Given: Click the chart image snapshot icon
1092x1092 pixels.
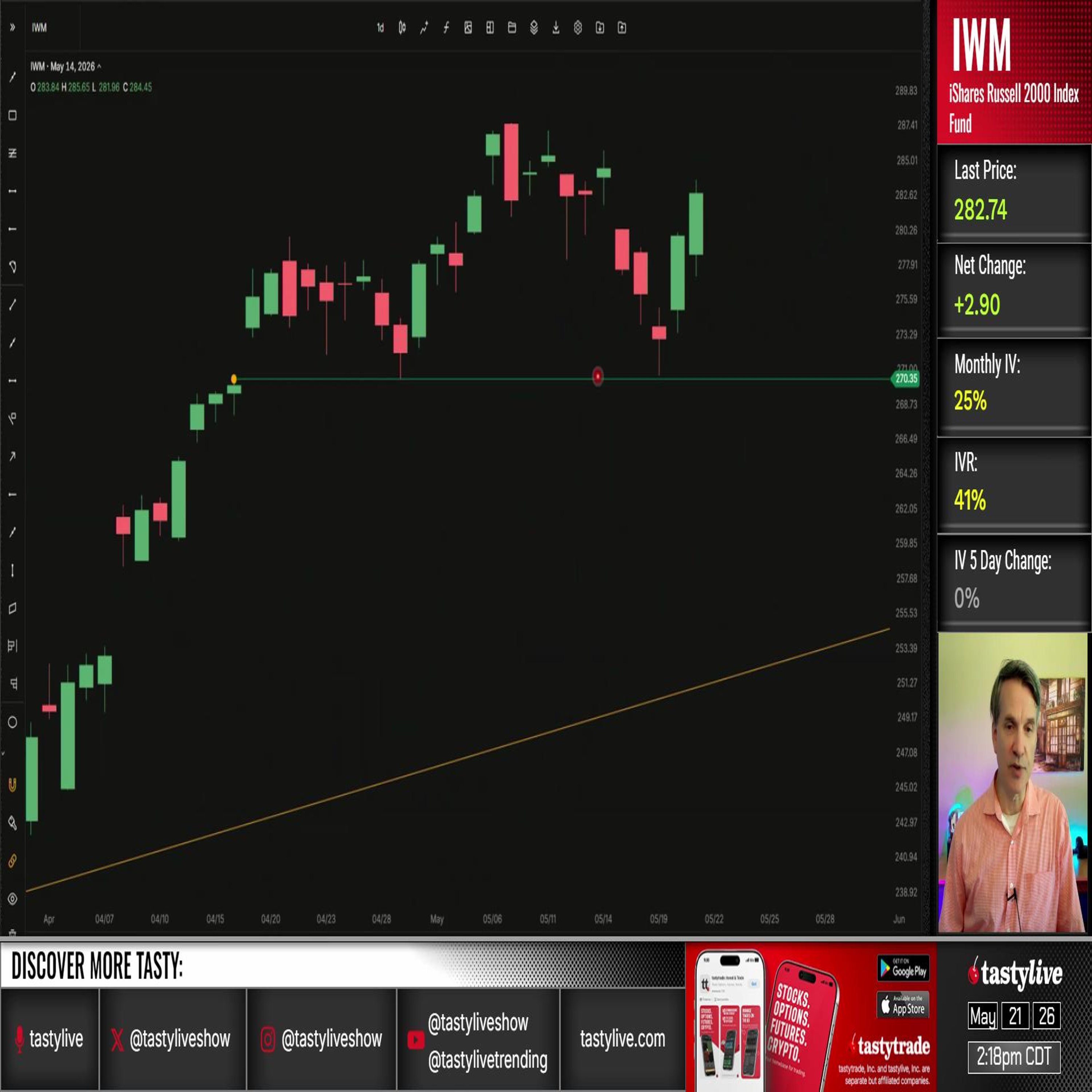Looking at the screenshot, I should (x=468, y=28).
